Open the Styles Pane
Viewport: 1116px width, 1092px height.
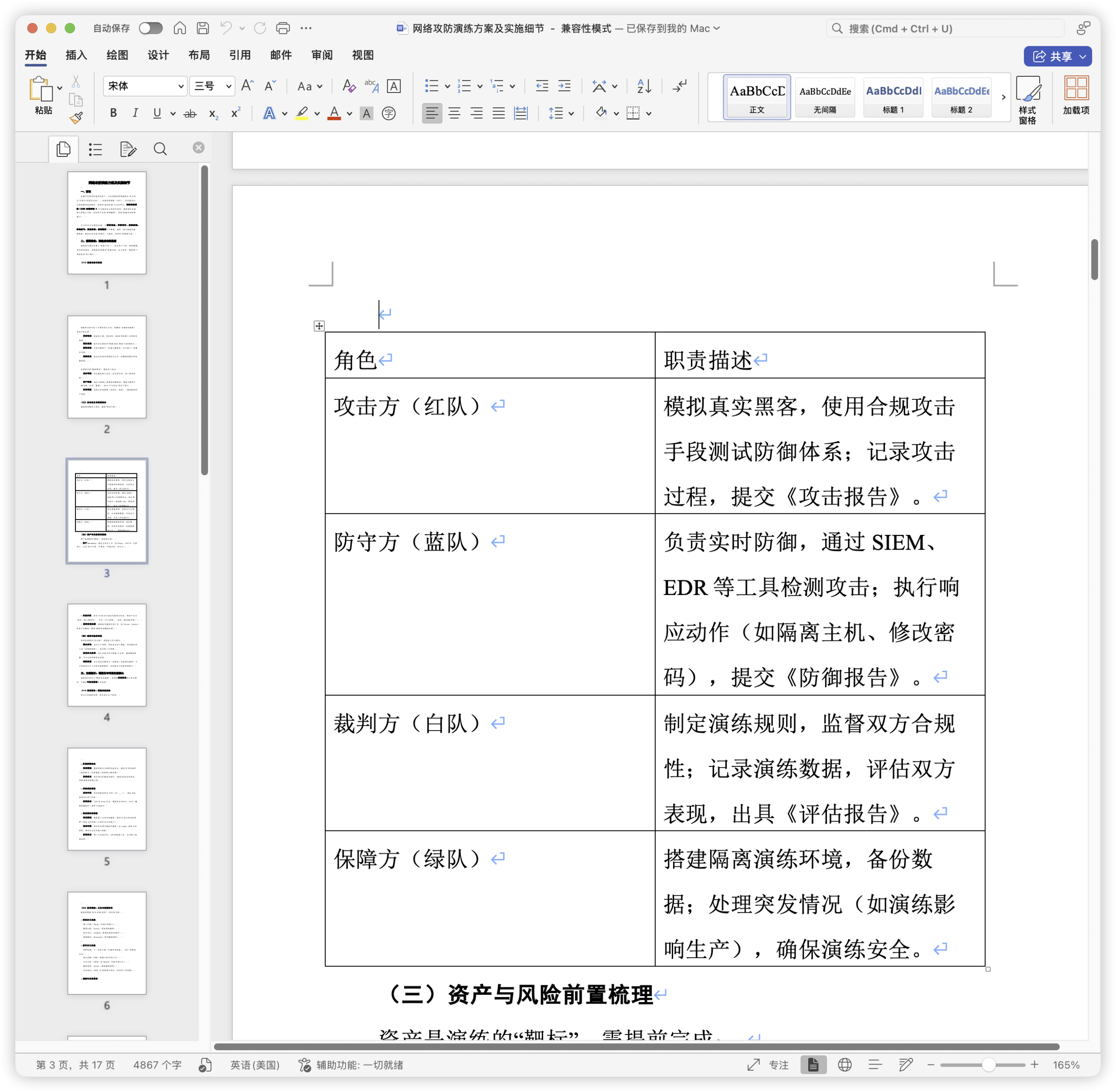(1028, 100)
